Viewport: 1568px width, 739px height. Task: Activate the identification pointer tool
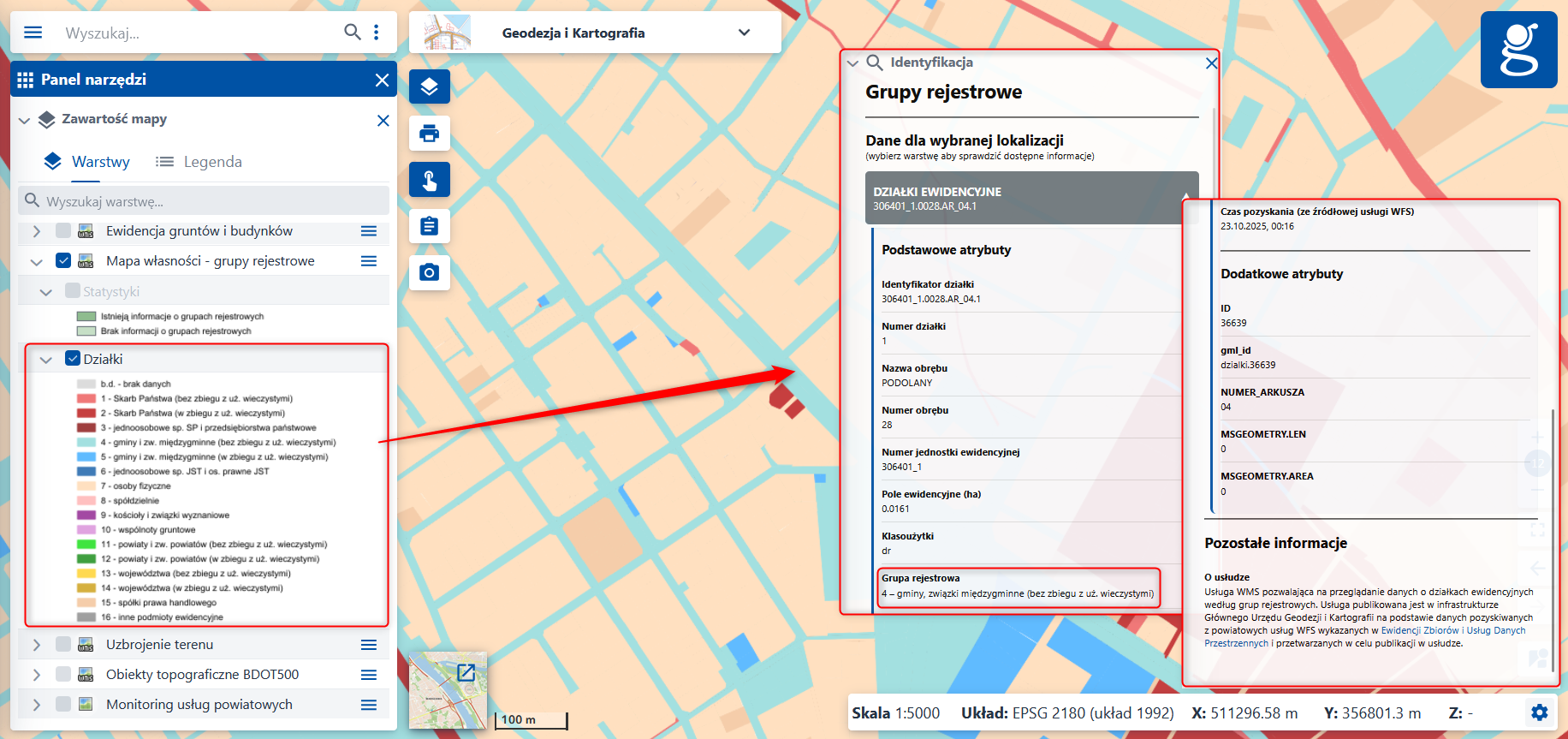[x=429, y=180]
